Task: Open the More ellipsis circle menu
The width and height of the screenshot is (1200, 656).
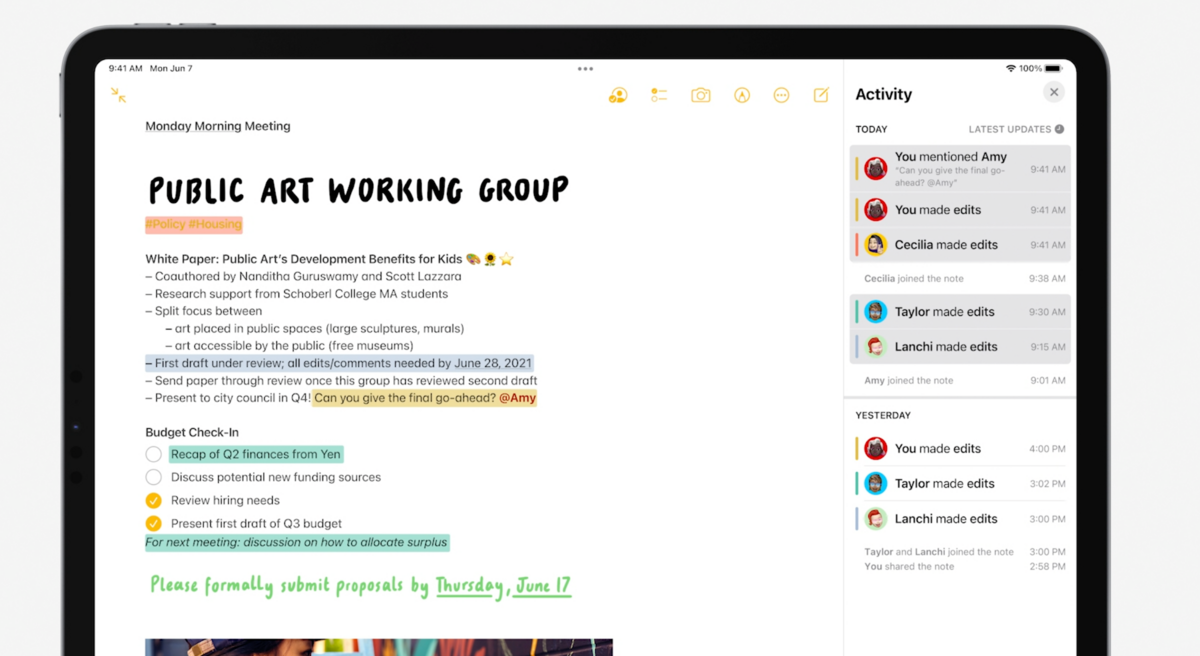Action: pyautogui.click(x=782, y=95)
